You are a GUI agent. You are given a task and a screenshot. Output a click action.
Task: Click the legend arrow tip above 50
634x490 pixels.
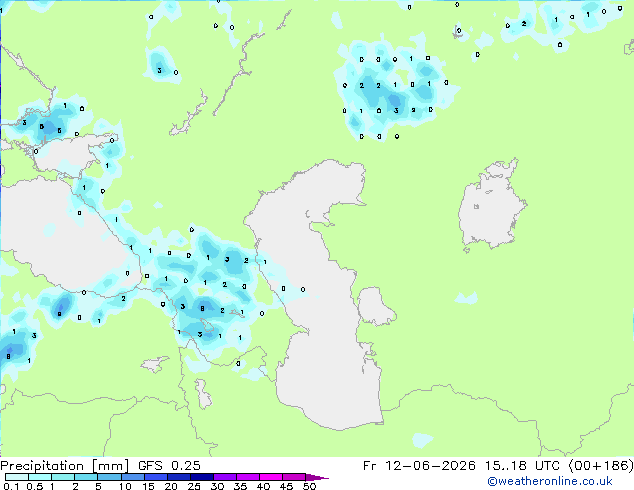(x=317, y=477)
